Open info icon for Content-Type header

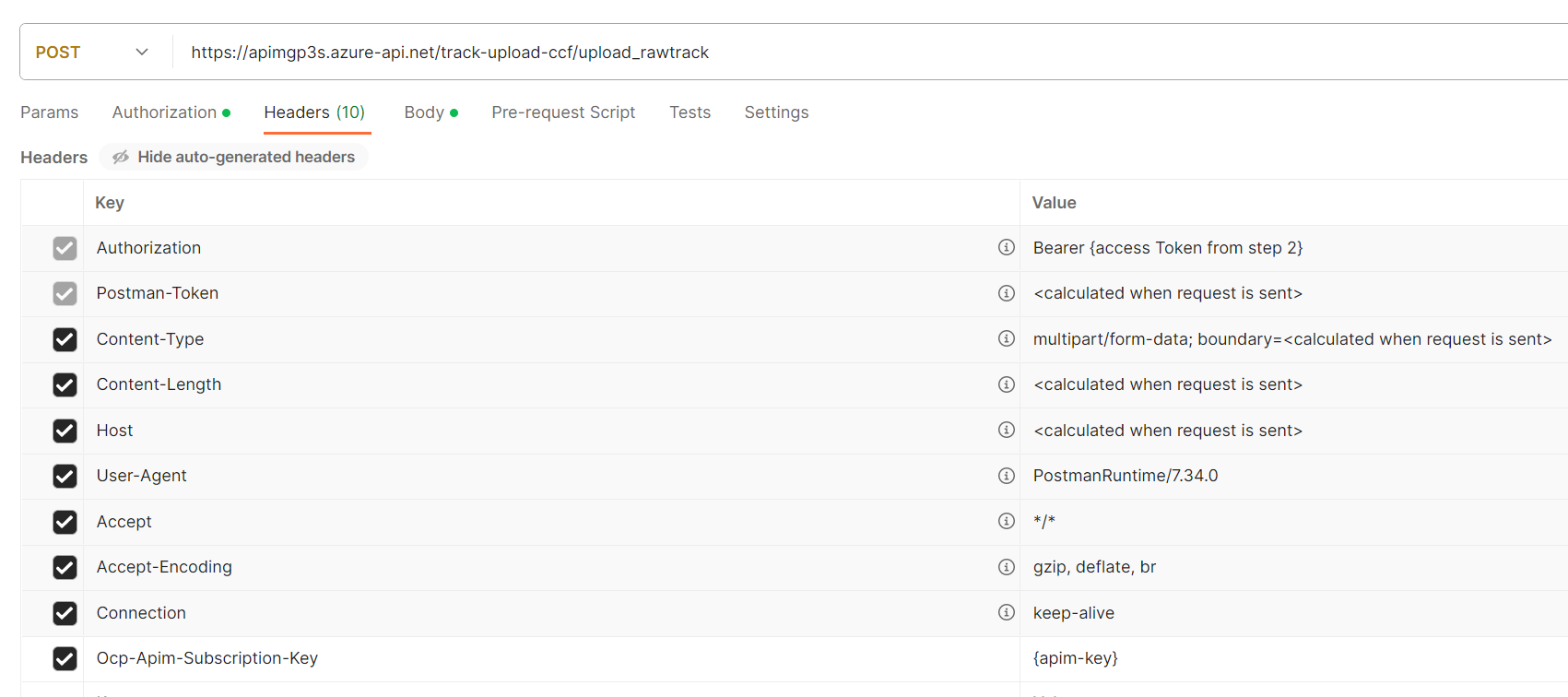(x=1006, y=338)
